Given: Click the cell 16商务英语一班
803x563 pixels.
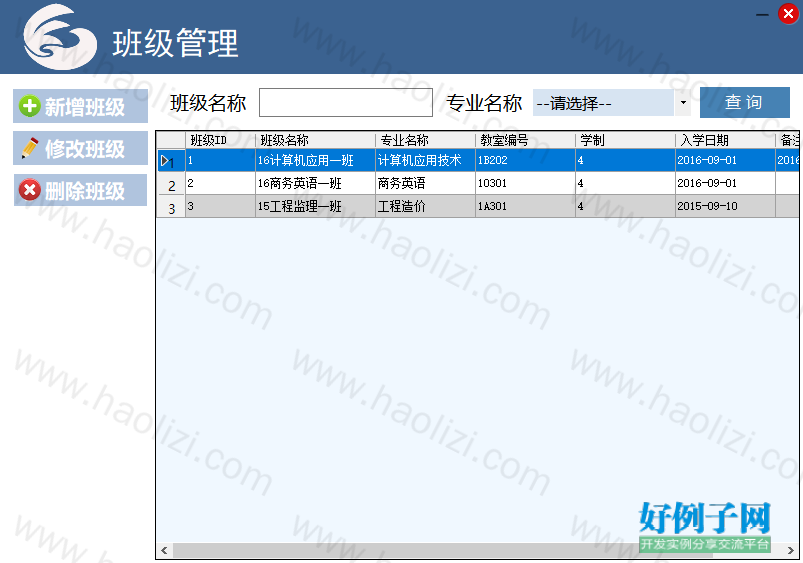Looking at the screenshot, I should pyautogui.click(x=315, y=183).
